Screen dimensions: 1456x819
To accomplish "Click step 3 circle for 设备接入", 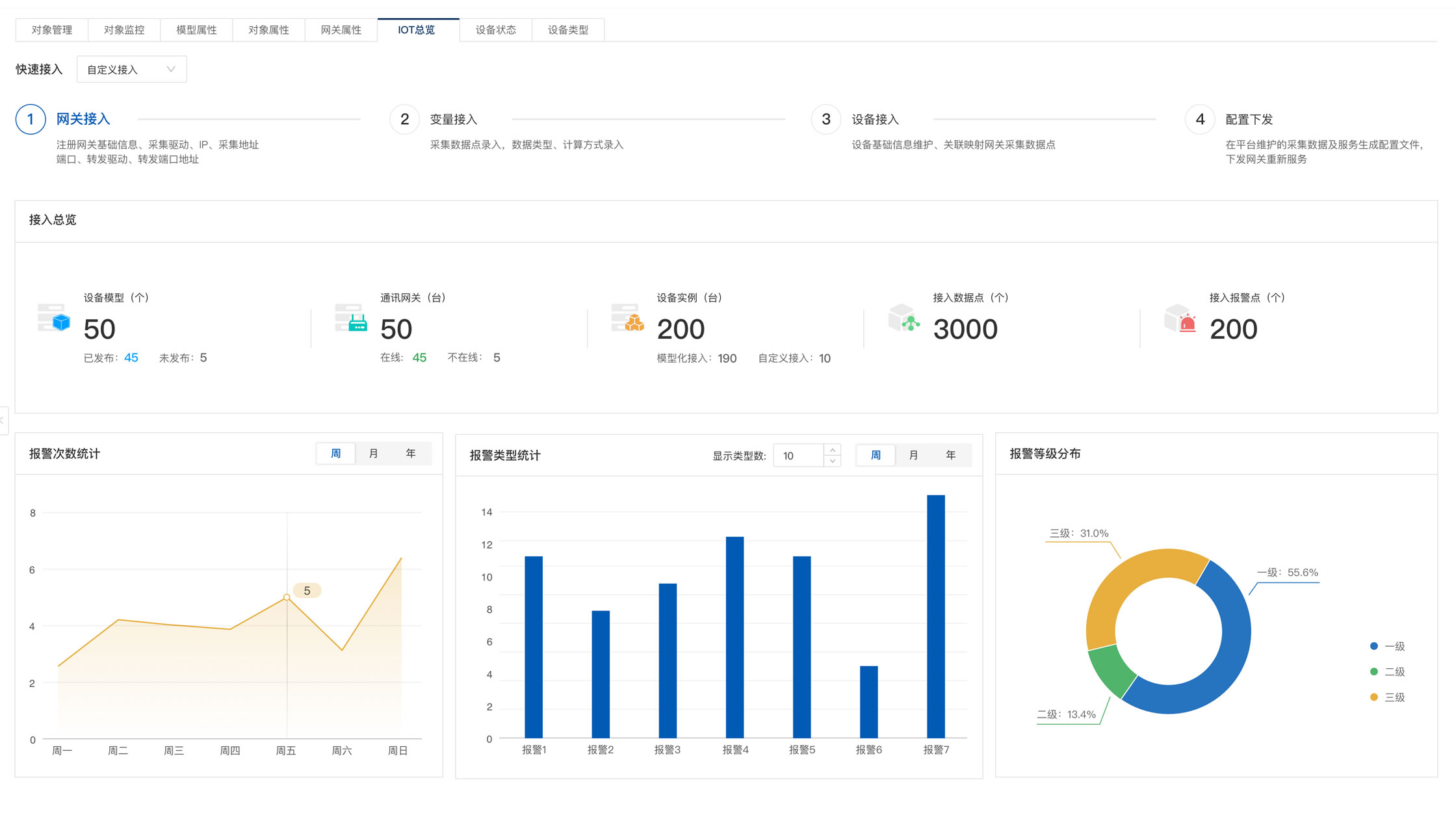I will tap(826, 120).
